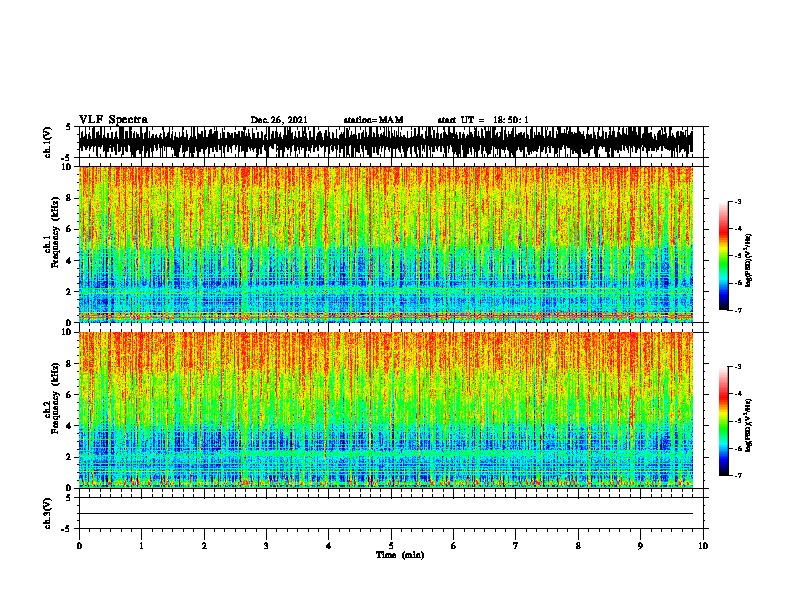This screenshot has height=612, width=792.
Task: Click the flat line in ch.3 panel
Action: [385, 514]
